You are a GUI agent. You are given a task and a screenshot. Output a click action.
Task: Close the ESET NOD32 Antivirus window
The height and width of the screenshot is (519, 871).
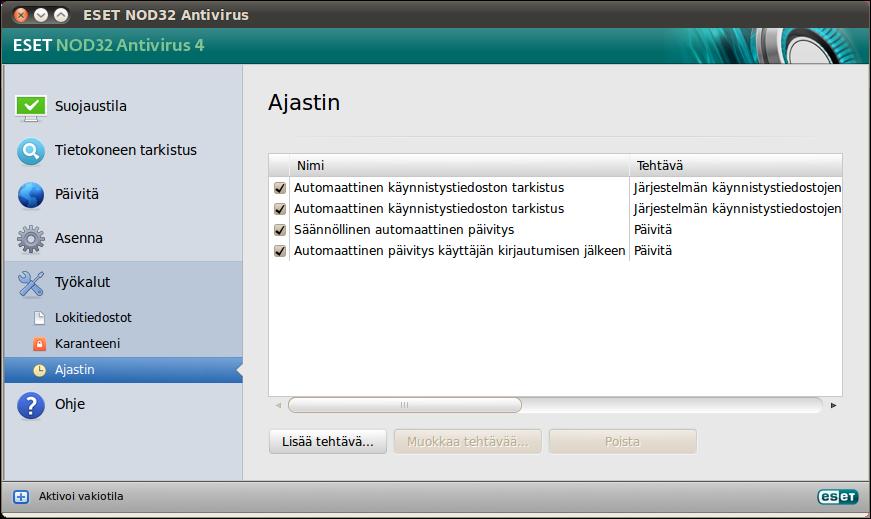tap(21, 15)
